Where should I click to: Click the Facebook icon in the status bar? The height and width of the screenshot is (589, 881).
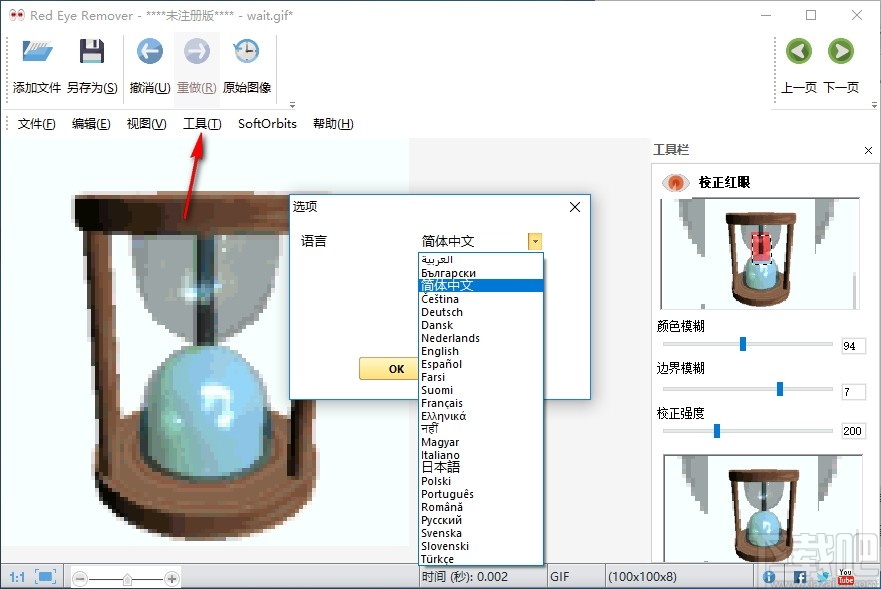coord(799,576)
